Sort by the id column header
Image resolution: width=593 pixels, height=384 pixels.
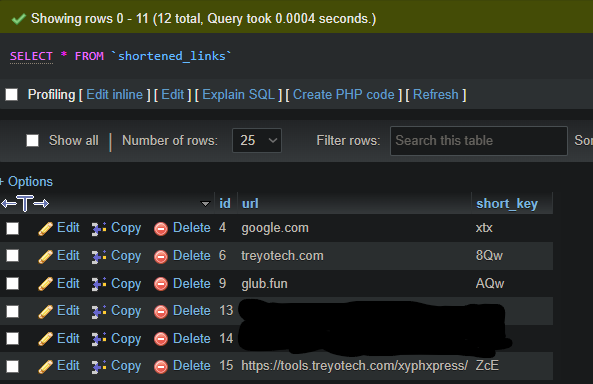225,204
